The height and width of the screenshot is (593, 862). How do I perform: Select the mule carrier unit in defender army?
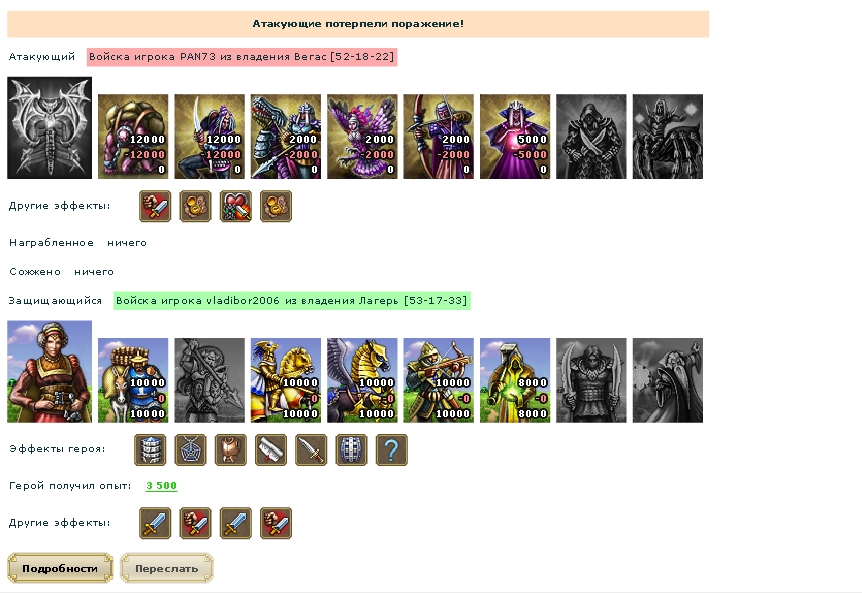pos(133,380)
